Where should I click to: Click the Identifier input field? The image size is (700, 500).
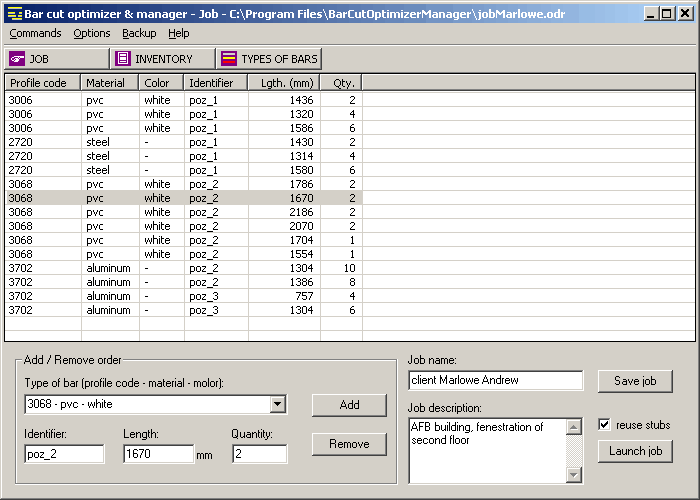coord(64,454)
